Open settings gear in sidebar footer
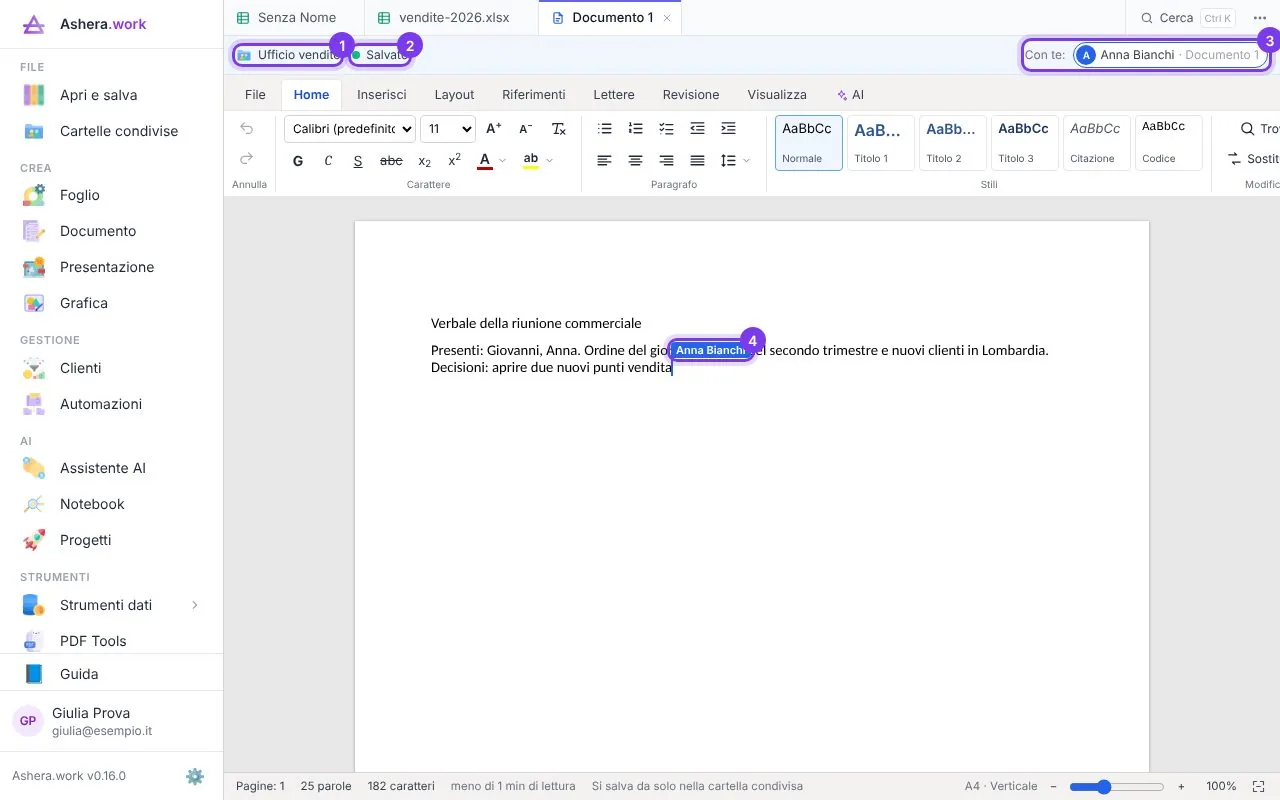The height and width of the screenshot is (800, 1280). click(x=195, y=776)
